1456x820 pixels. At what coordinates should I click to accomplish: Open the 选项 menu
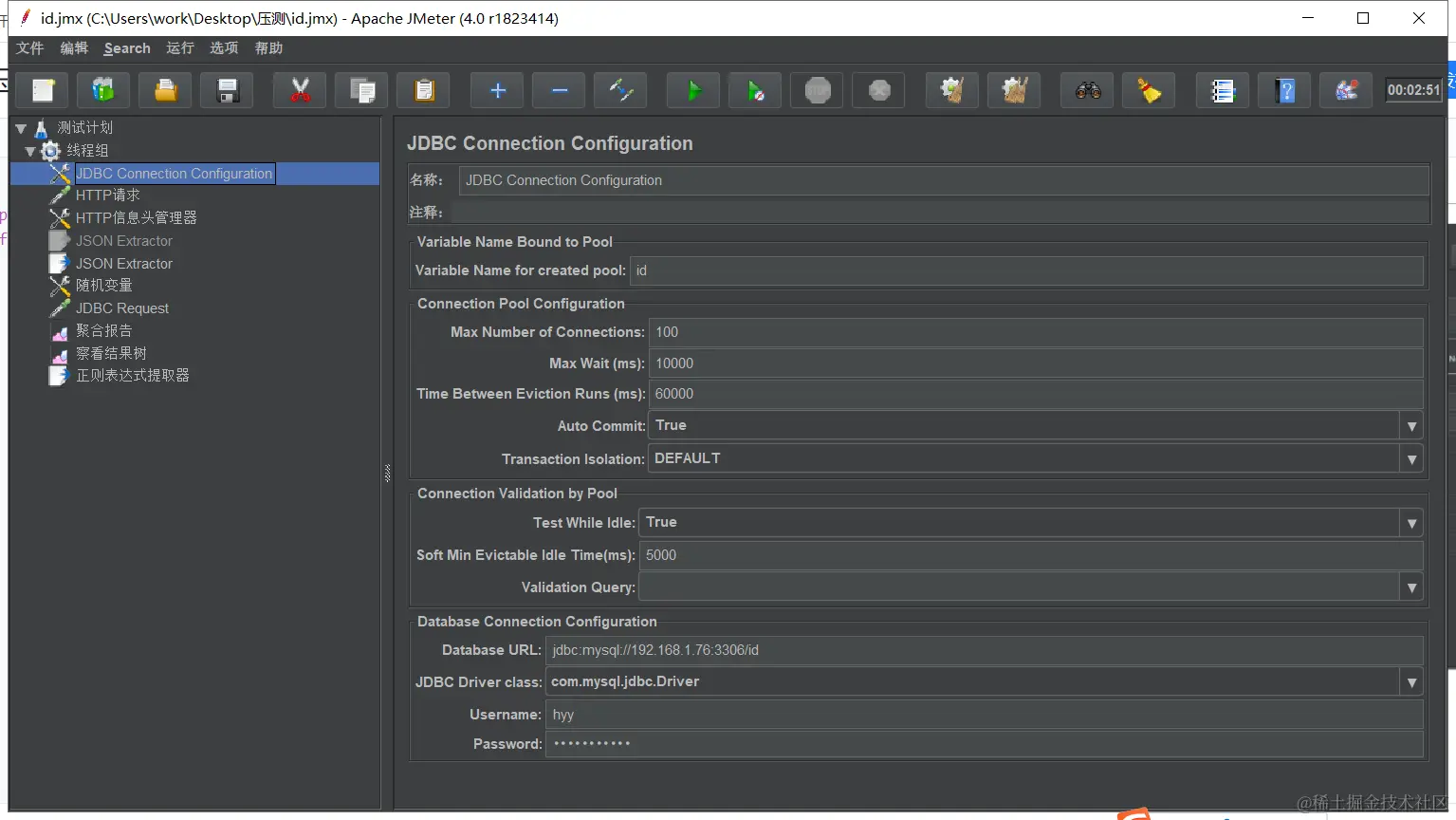[224, 48]
